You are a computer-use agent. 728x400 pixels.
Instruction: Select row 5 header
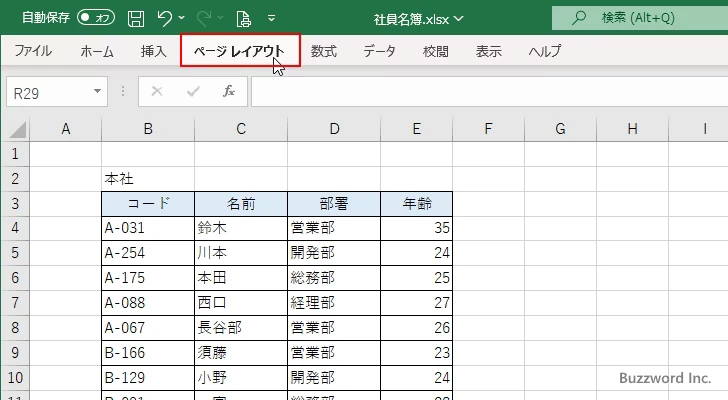(15, 253)
